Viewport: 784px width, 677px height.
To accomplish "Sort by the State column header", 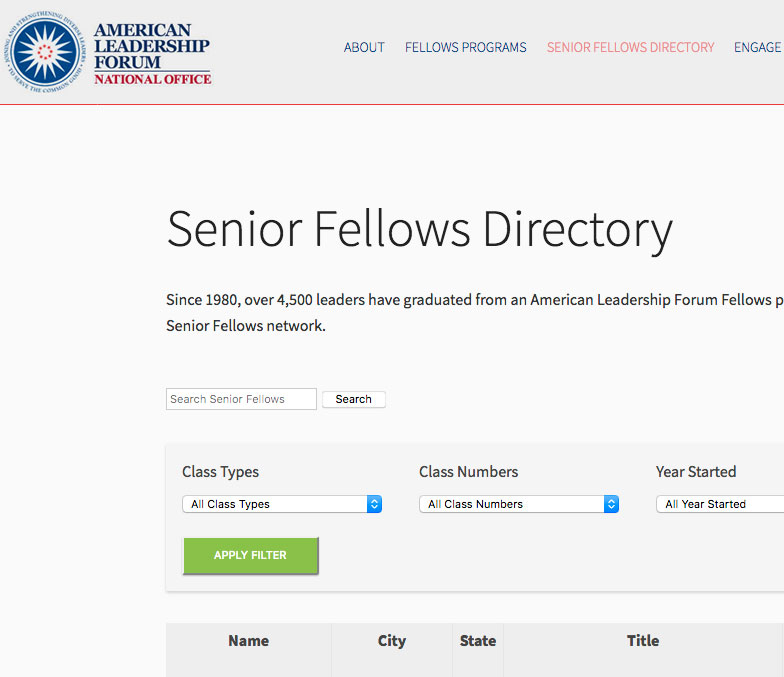I will (478, 640).
